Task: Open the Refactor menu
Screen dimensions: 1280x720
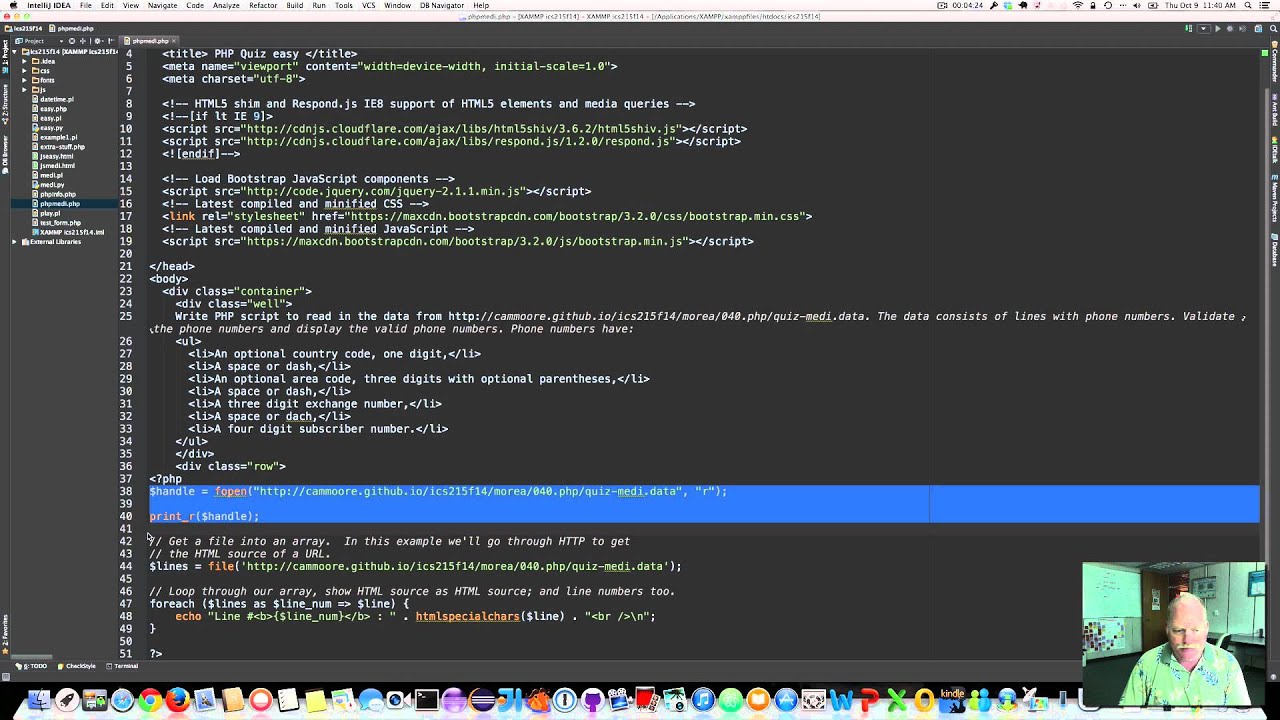Action: tap(263, 5)
